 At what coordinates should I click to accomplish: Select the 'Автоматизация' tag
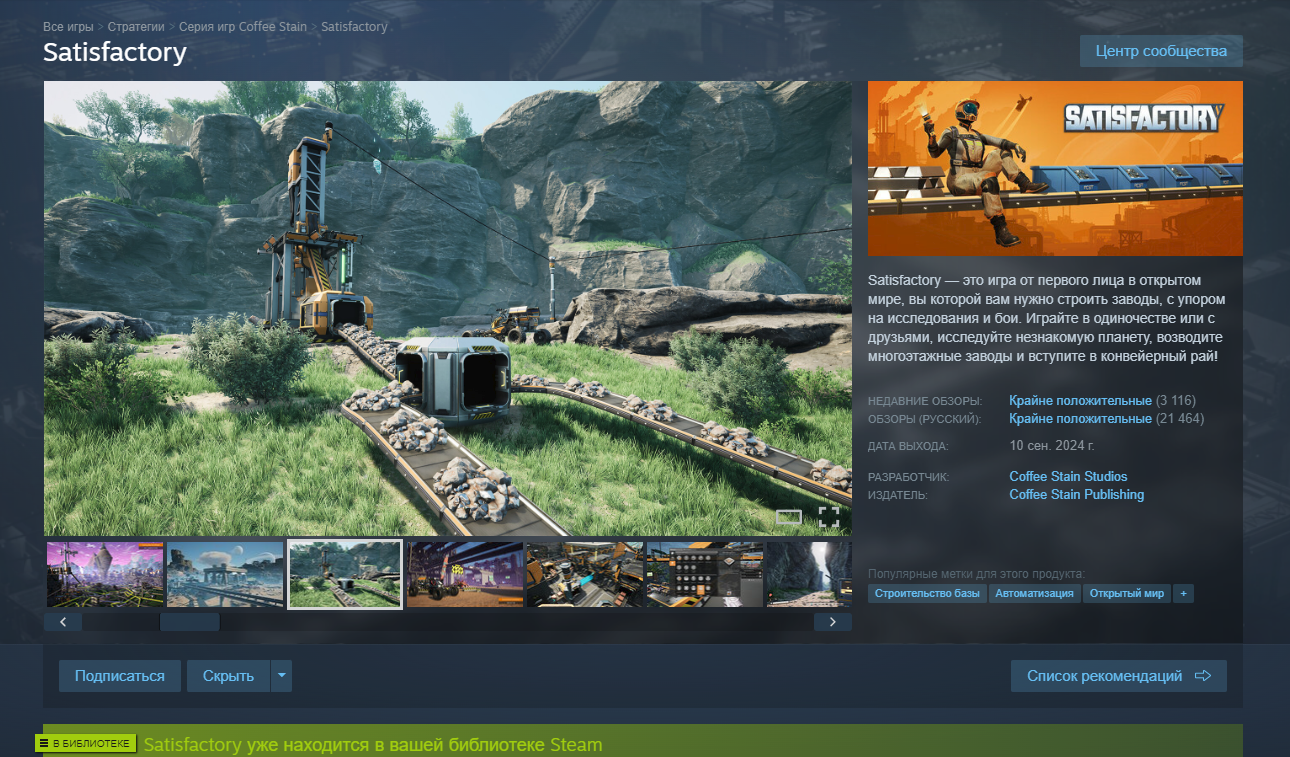[x=1035, y=594]
